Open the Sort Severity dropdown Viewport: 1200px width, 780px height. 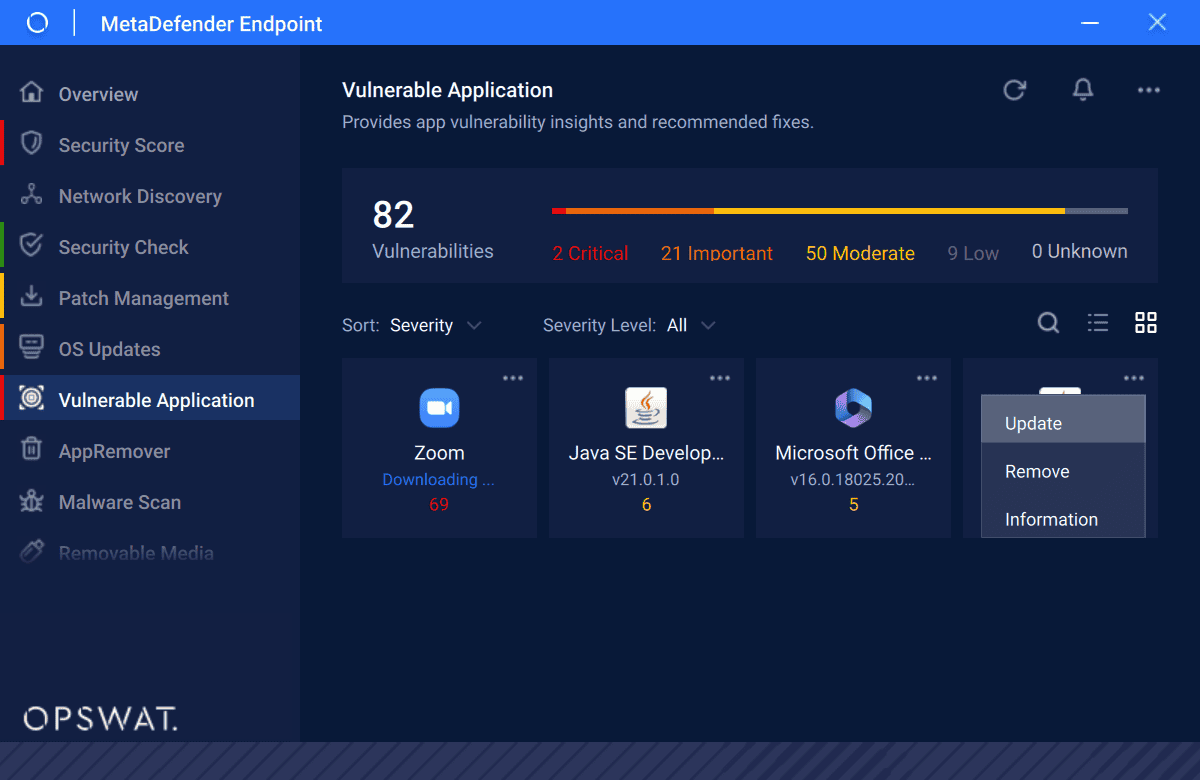click(436, 325)
